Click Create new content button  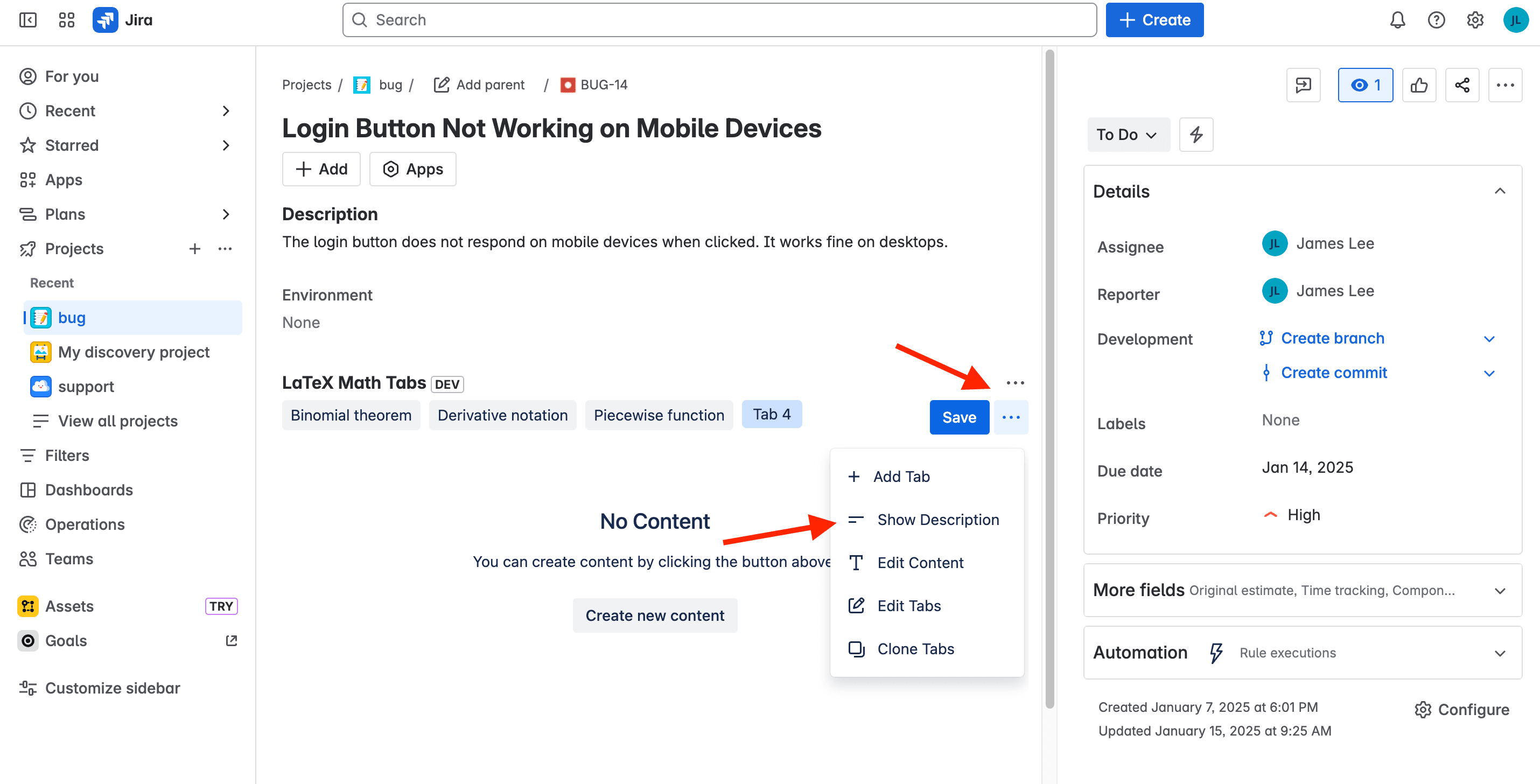(655, 615)
